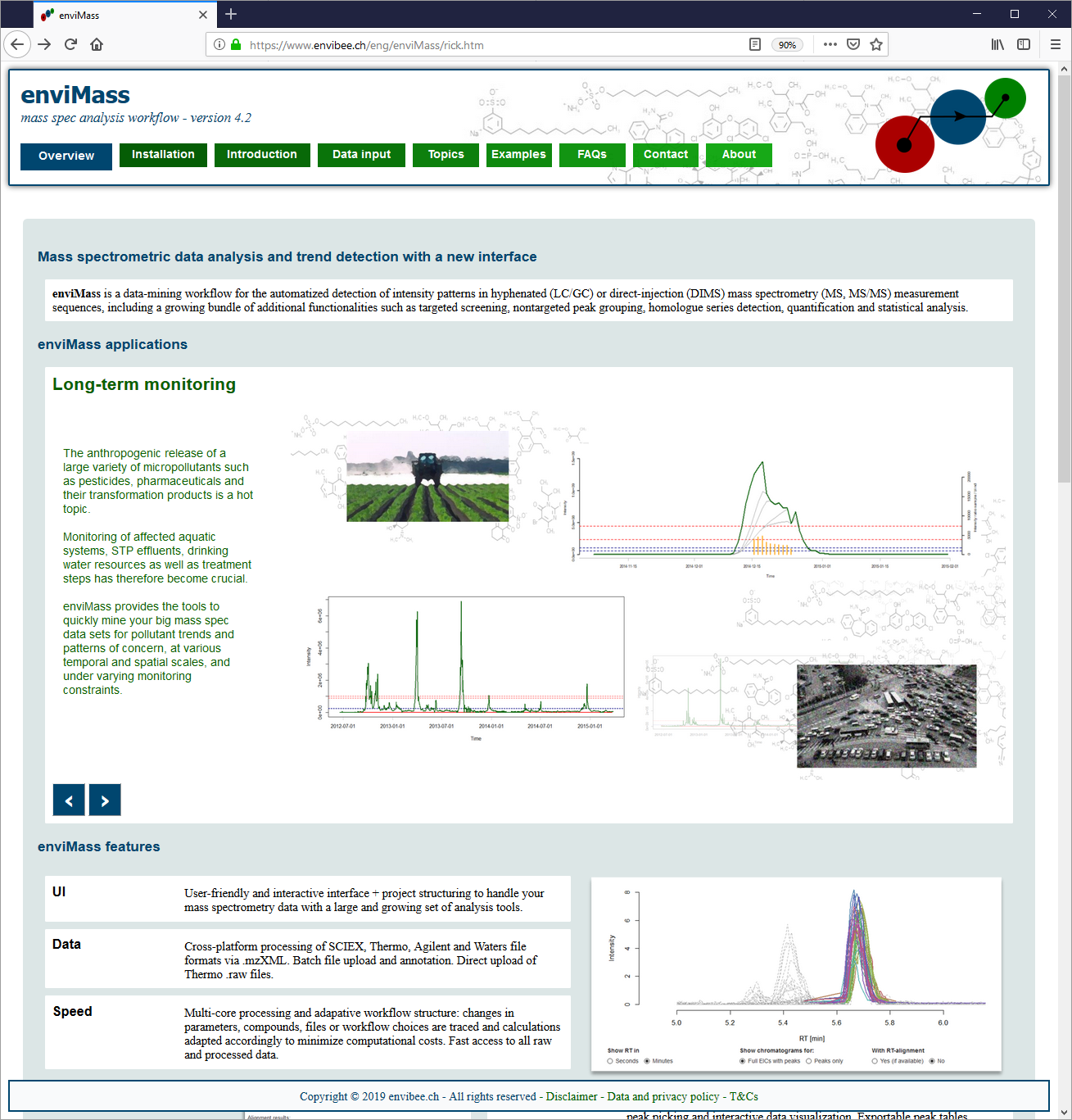Select the enviMass browser tab
The image size is (1072, 1120).
[x=125, y=15]
